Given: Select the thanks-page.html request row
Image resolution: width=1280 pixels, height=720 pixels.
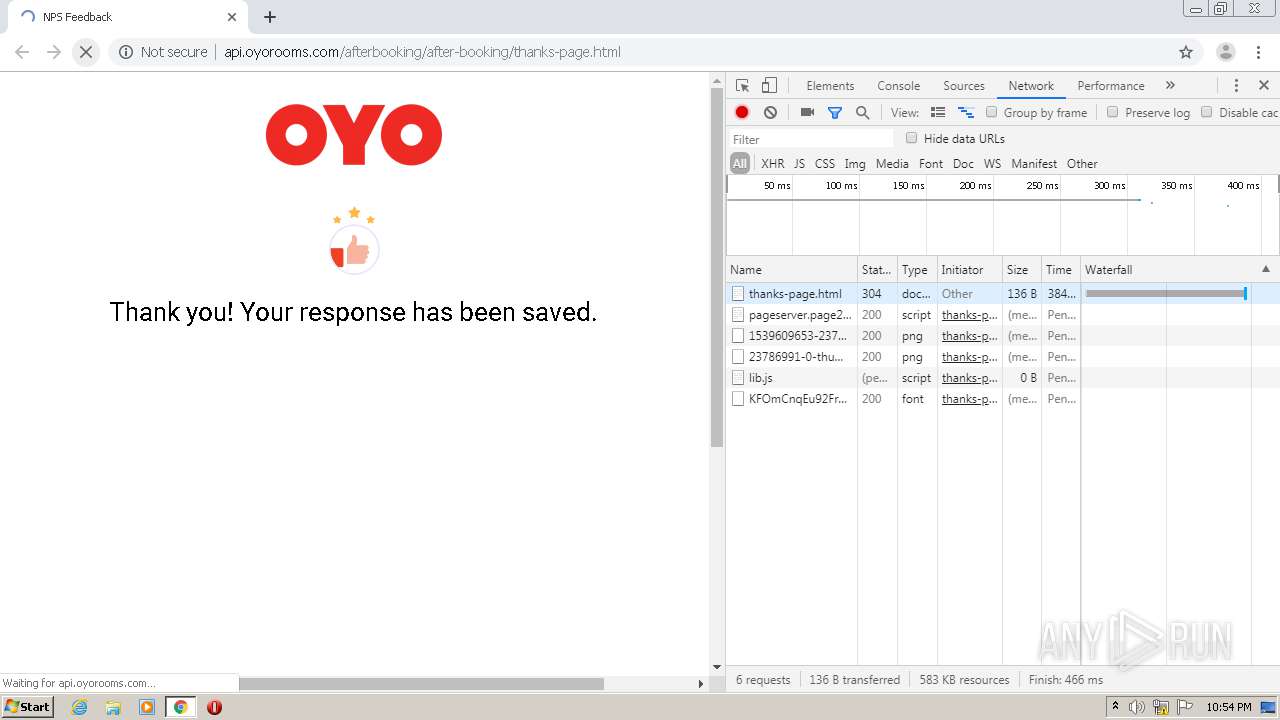Looking at the screenshot, I should click(x=1003, y=294).
